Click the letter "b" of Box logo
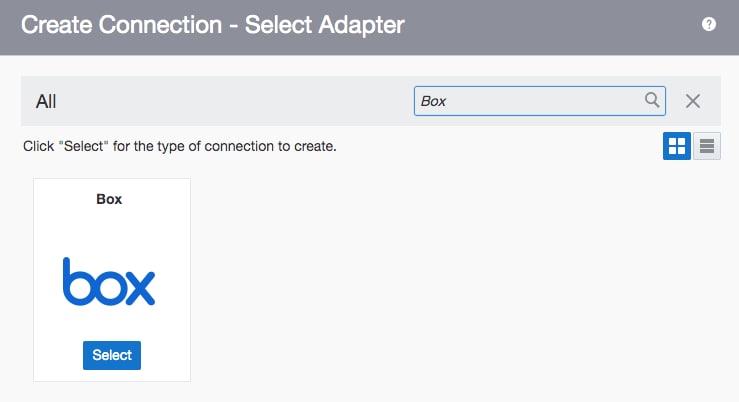This screenshot has width=739, height=402. pyautogui.click(x=75, y=281)
